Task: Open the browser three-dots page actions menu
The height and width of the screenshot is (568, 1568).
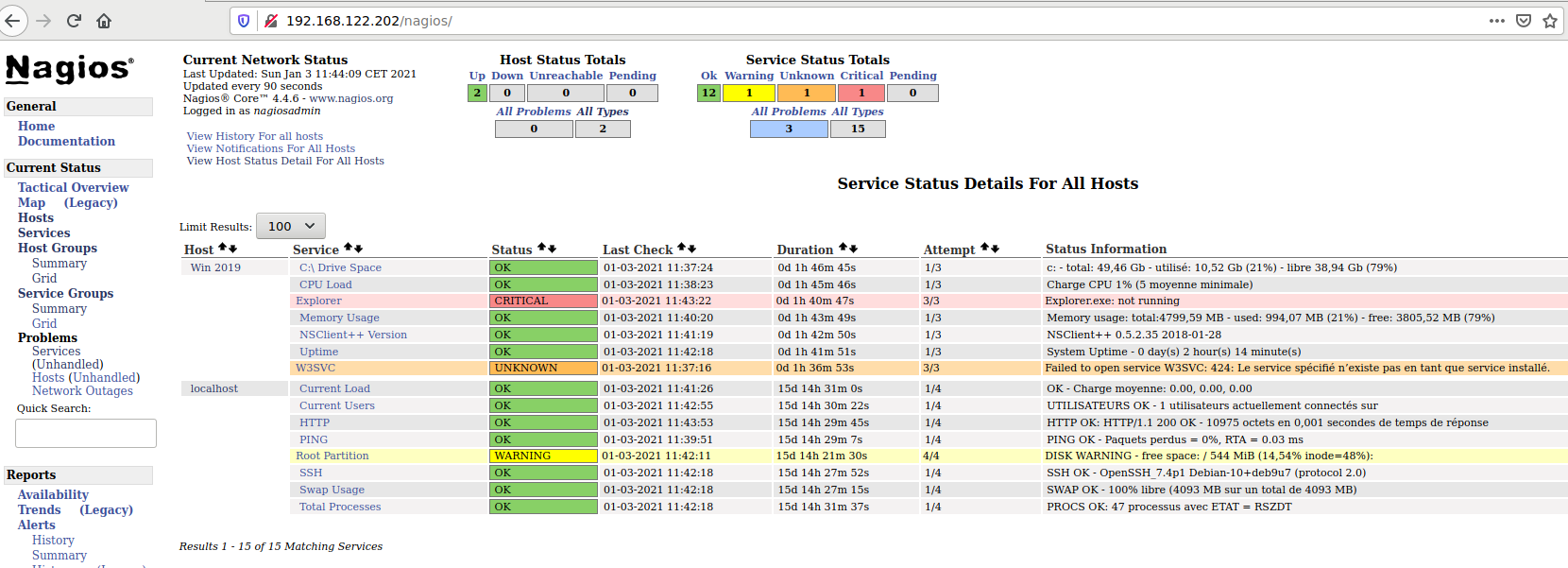Action: [1497, 21]
